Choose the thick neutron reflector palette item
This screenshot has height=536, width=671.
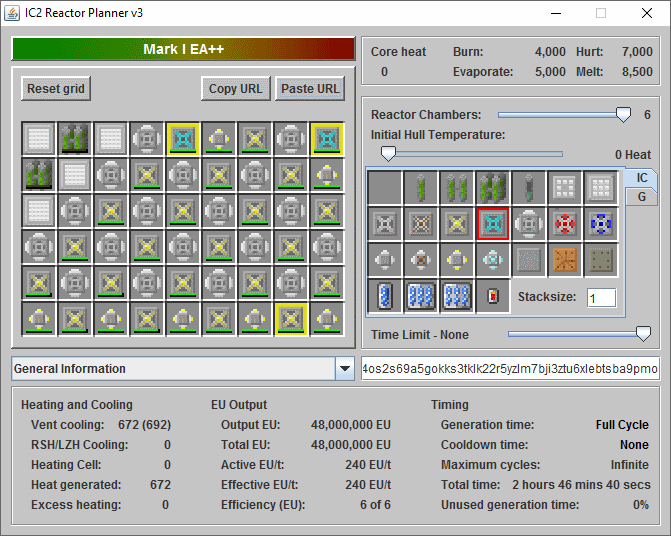point(600,187)
